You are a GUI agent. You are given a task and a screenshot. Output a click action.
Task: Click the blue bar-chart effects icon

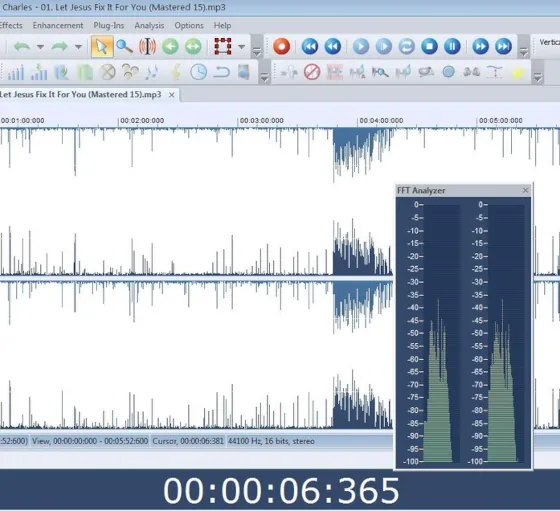(16, 72)
